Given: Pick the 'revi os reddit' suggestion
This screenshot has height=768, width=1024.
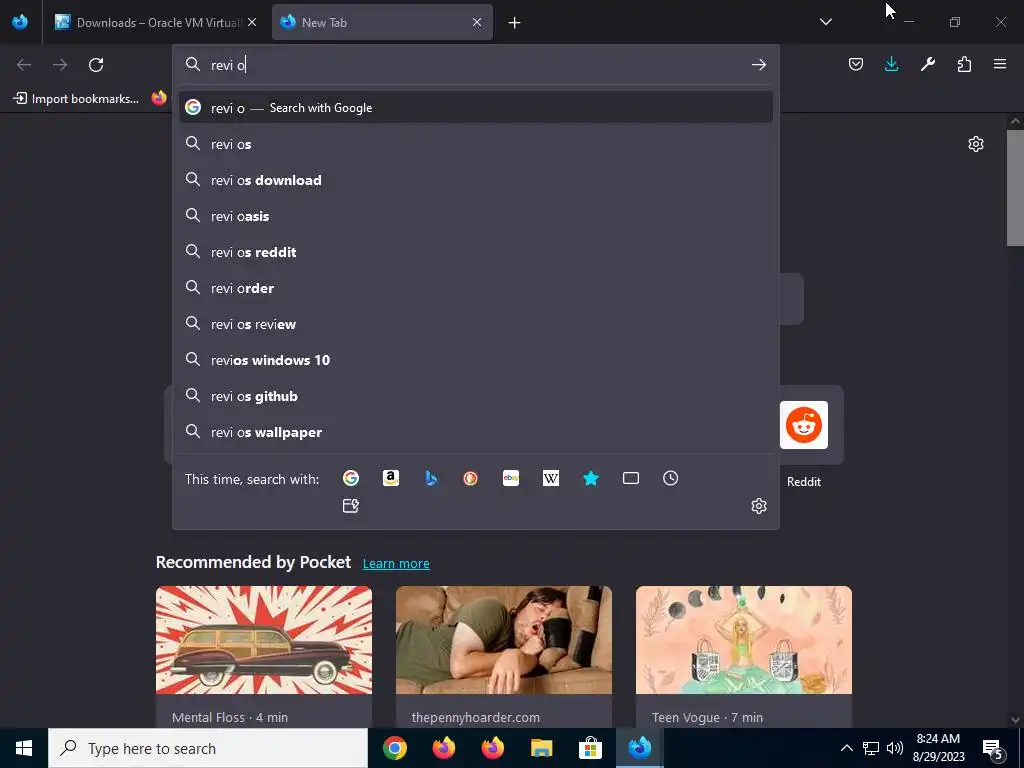Looking at the screenshot, I should point(475,251).
